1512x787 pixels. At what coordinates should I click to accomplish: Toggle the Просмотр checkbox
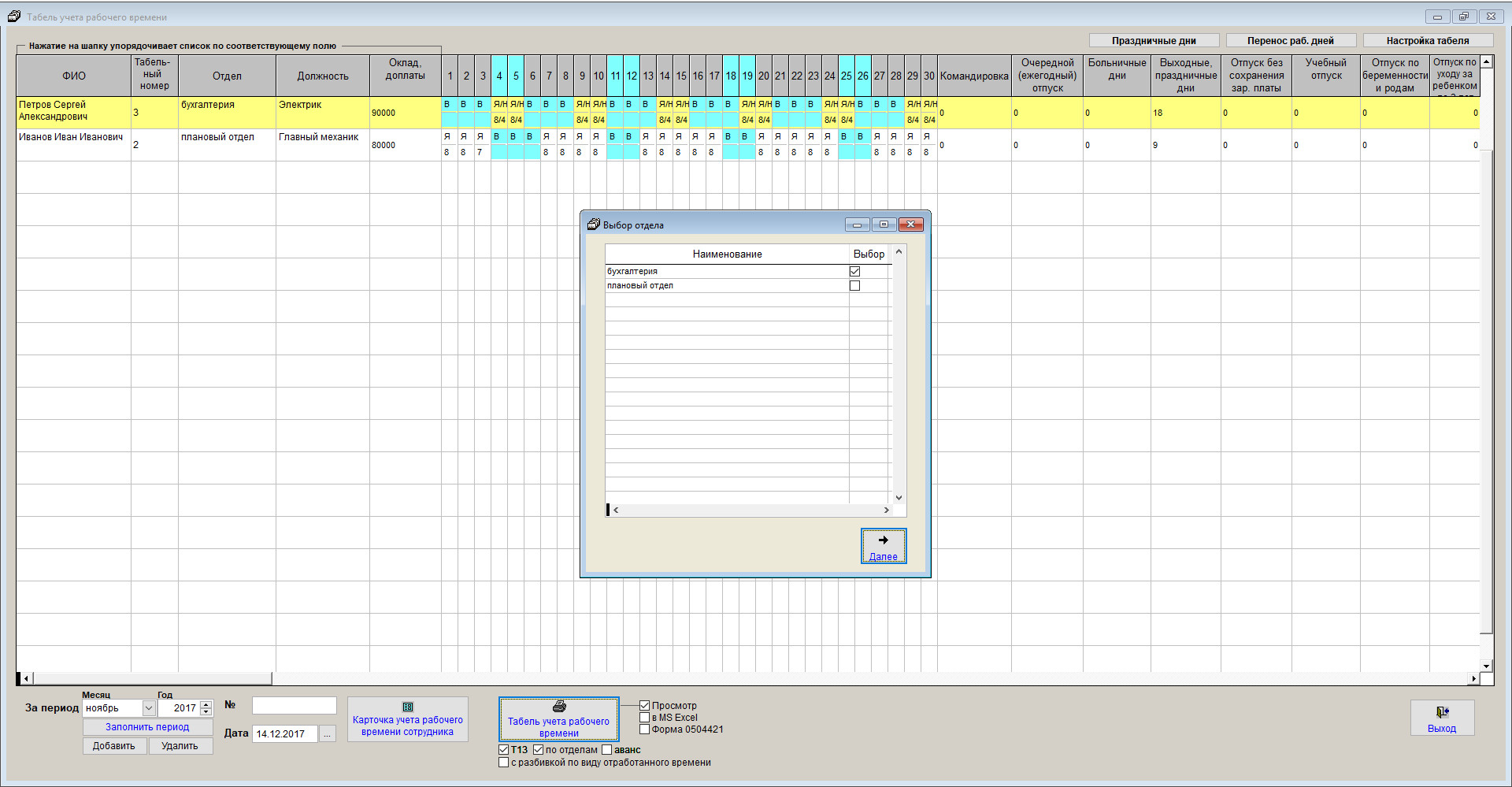pos(645,706)
